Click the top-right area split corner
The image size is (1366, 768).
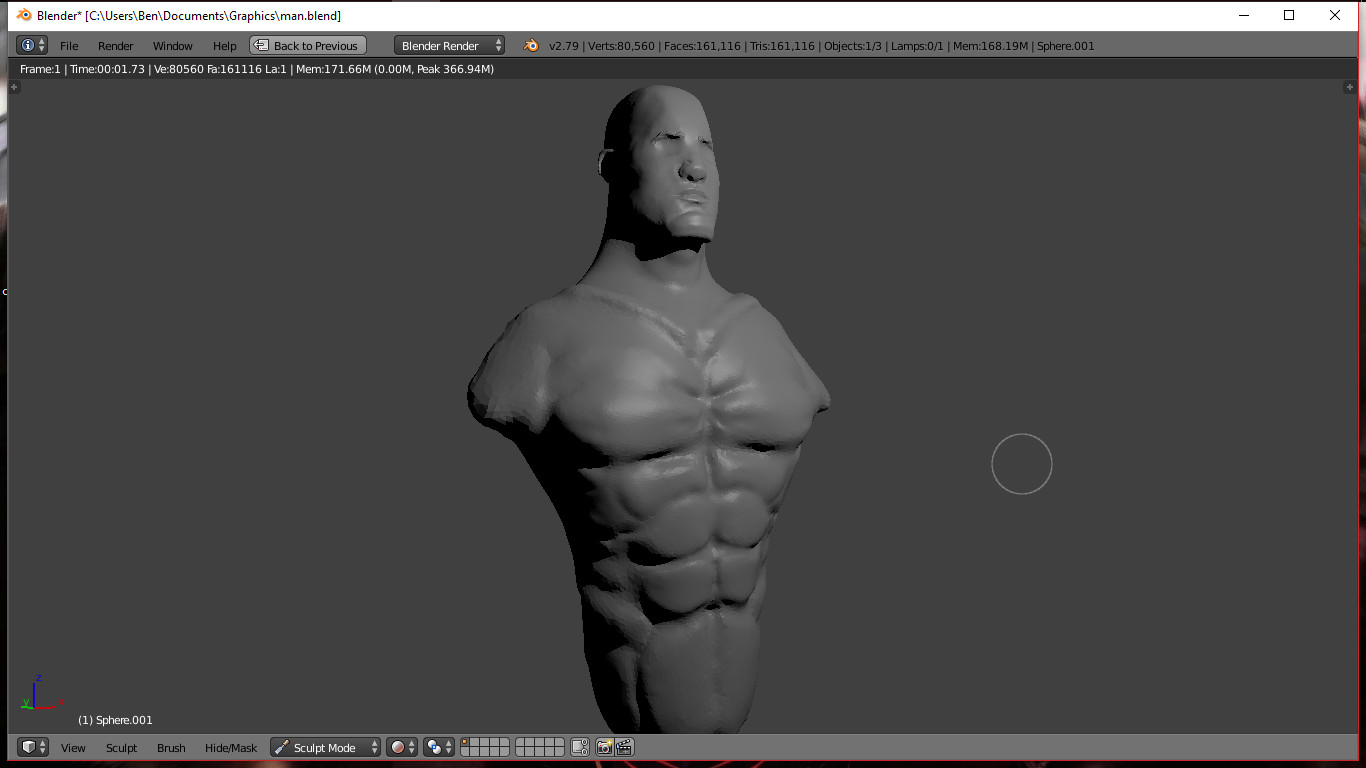(x=1349, y=88)
